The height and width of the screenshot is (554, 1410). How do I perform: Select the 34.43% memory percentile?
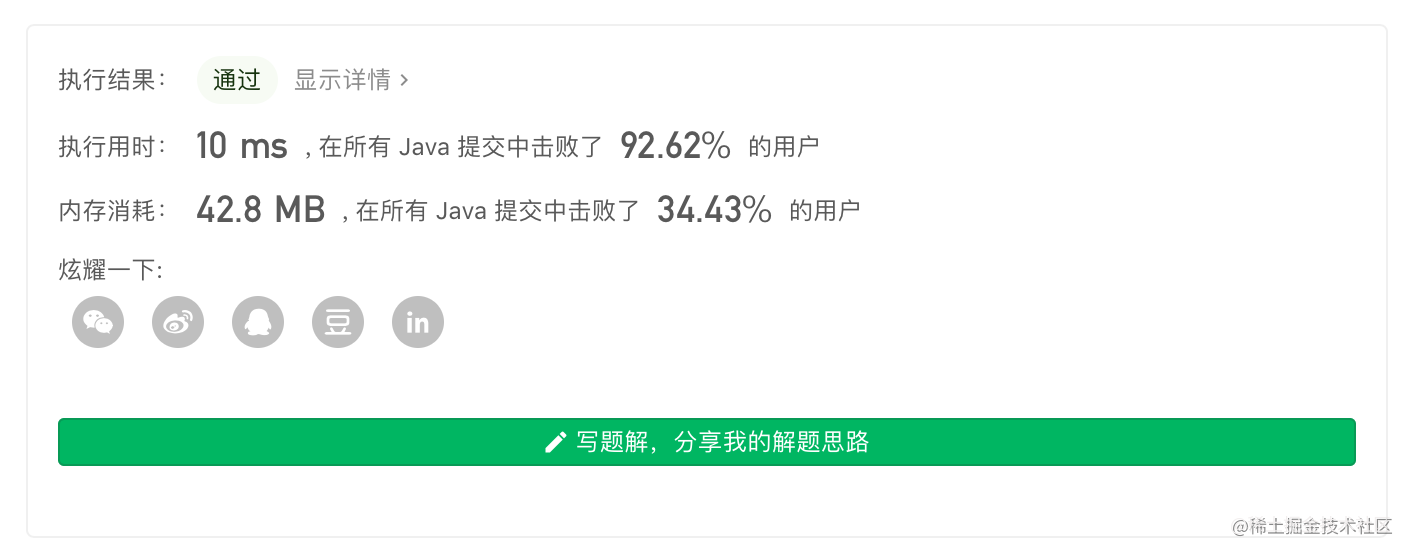714,210
